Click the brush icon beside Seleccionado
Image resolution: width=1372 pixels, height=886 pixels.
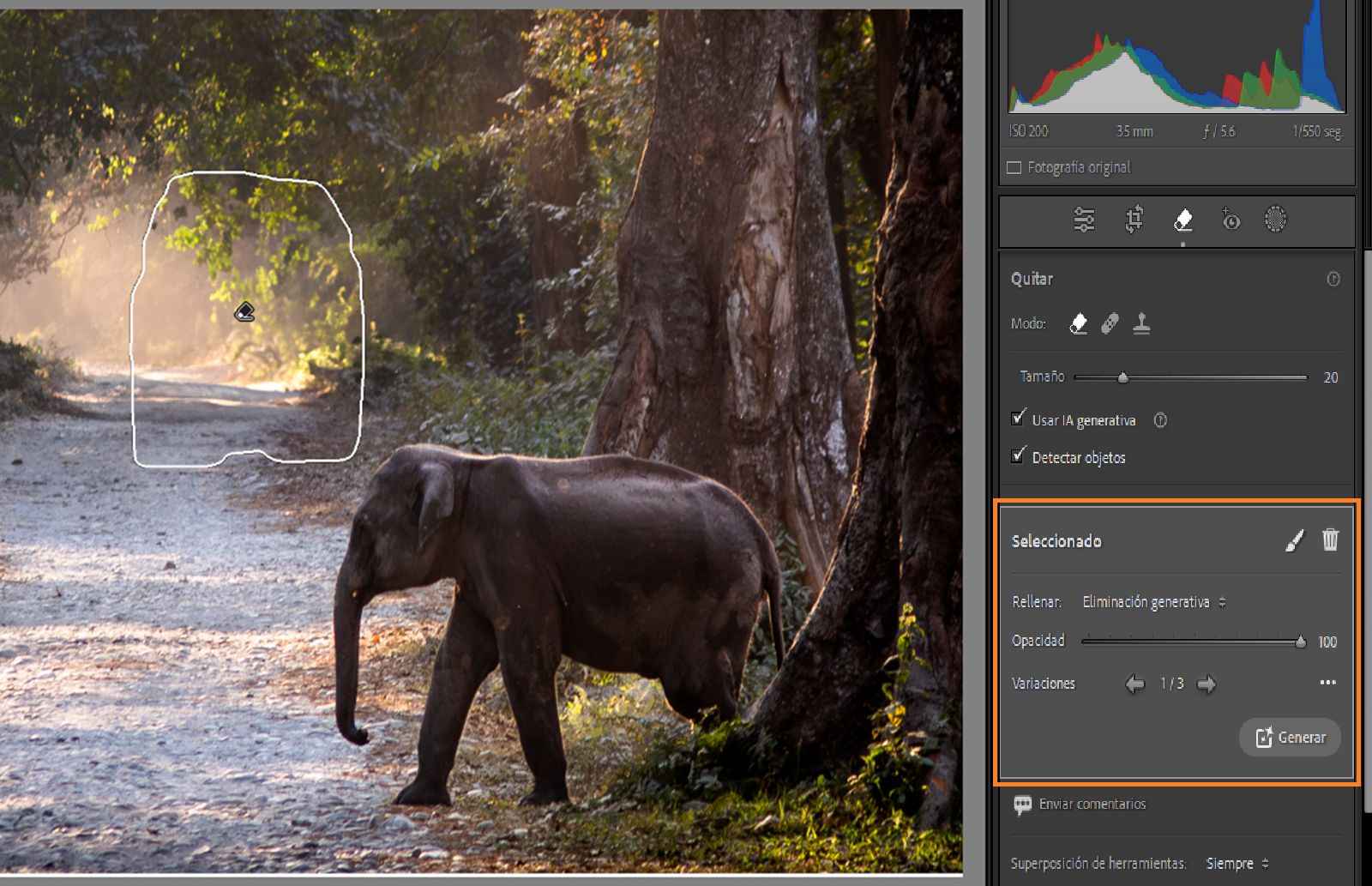pyautogui.click(x=1295, y=539)
